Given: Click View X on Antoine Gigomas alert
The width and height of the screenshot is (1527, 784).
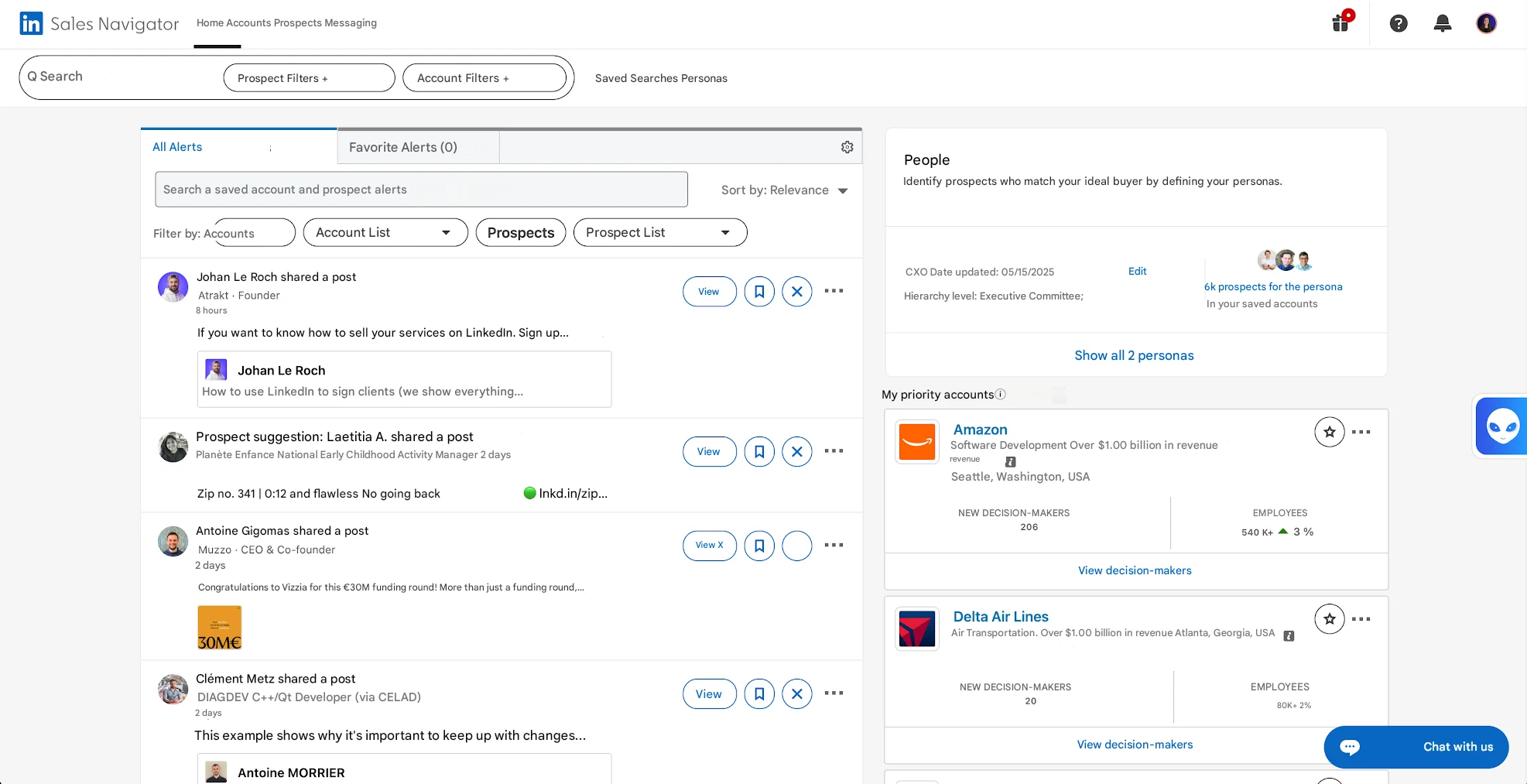Looking at the screenshot, I should (x=710, y=546).
